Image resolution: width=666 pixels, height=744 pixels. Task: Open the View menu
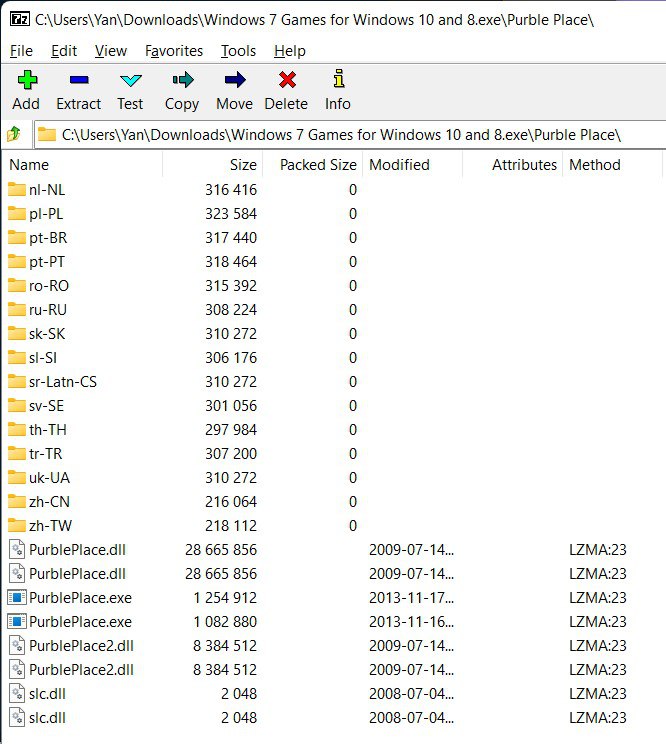111,51
